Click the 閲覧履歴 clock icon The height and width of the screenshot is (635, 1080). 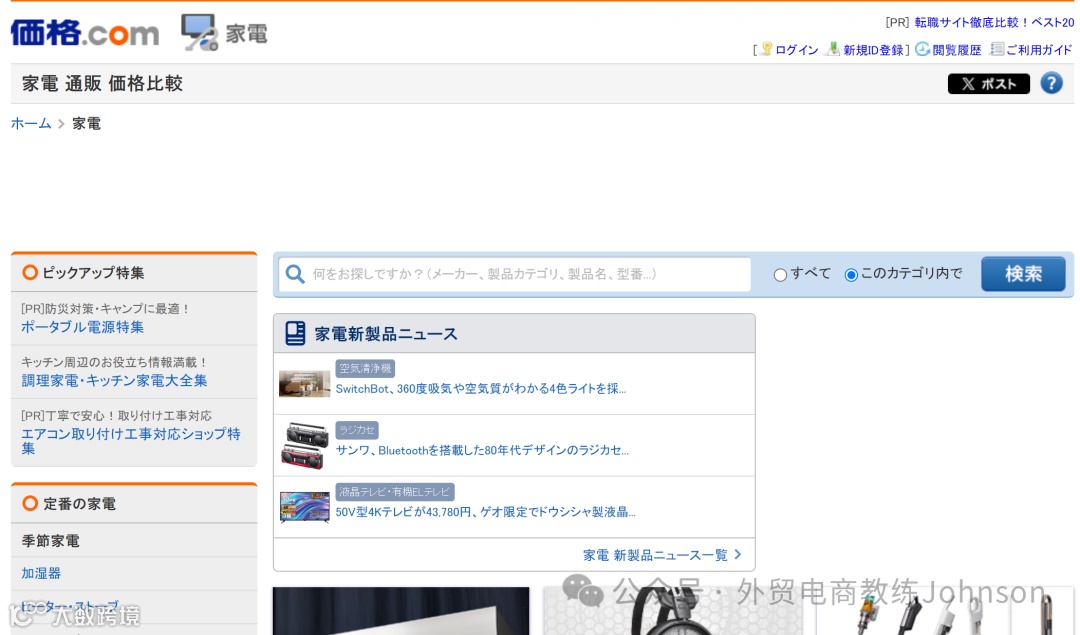tap(922, 49)
